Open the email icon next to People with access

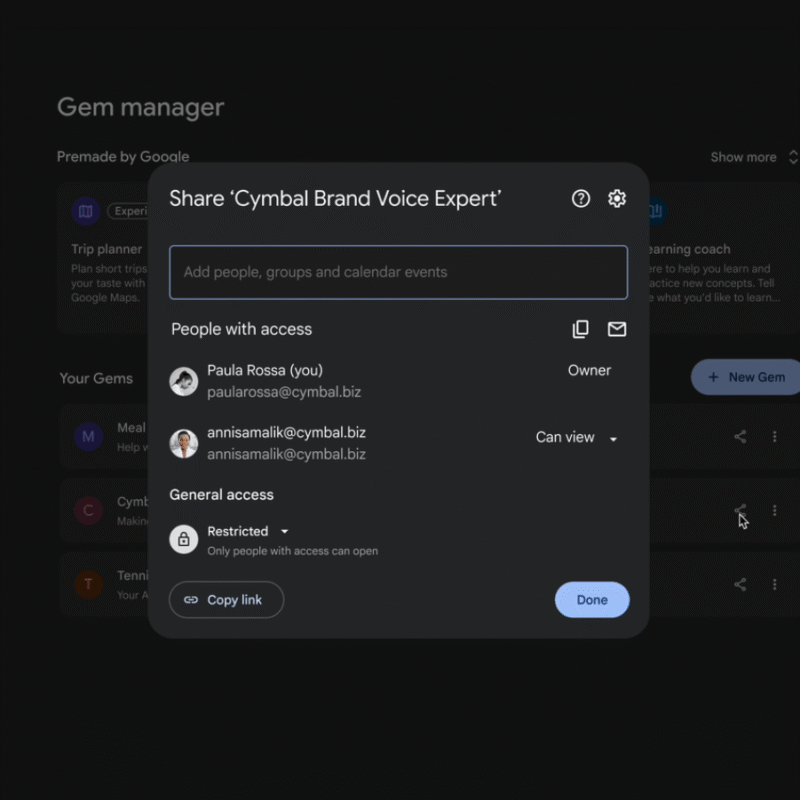click(x=616, y=328)
